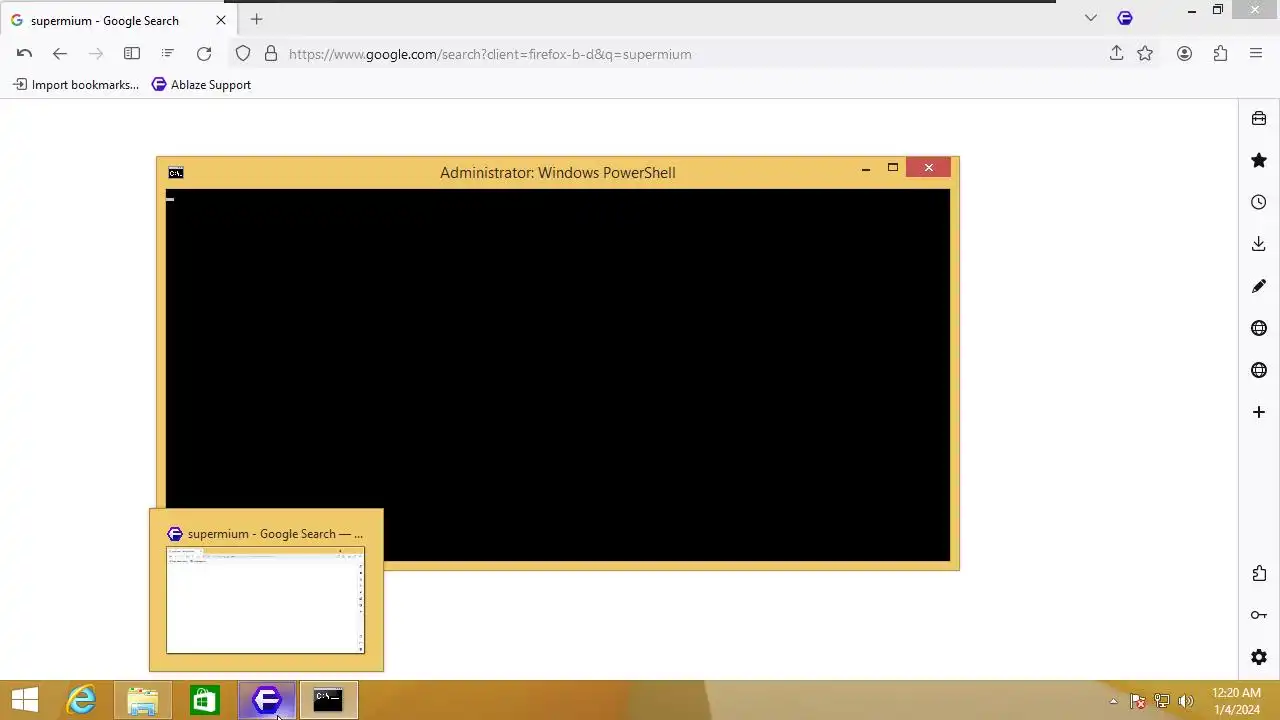1280x720 pixels.
Task: Click the purple Floorp icon in tab bar
Action: [x=1125, y=18]
